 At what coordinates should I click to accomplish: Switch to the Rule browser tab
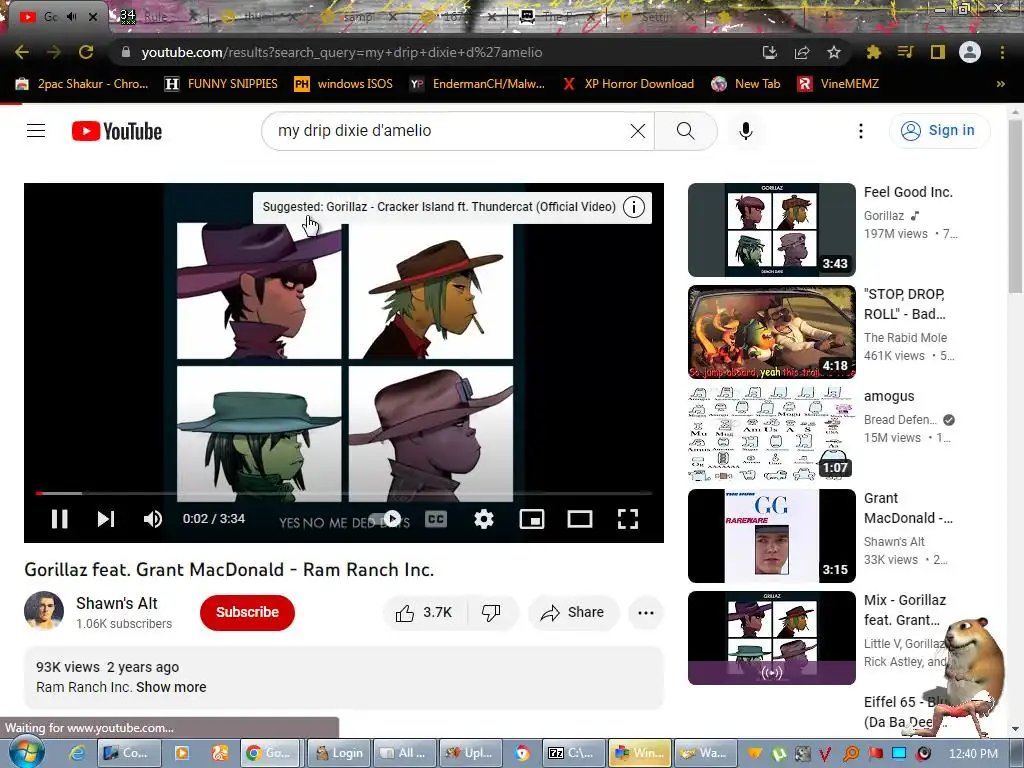(x=155, y=16)
